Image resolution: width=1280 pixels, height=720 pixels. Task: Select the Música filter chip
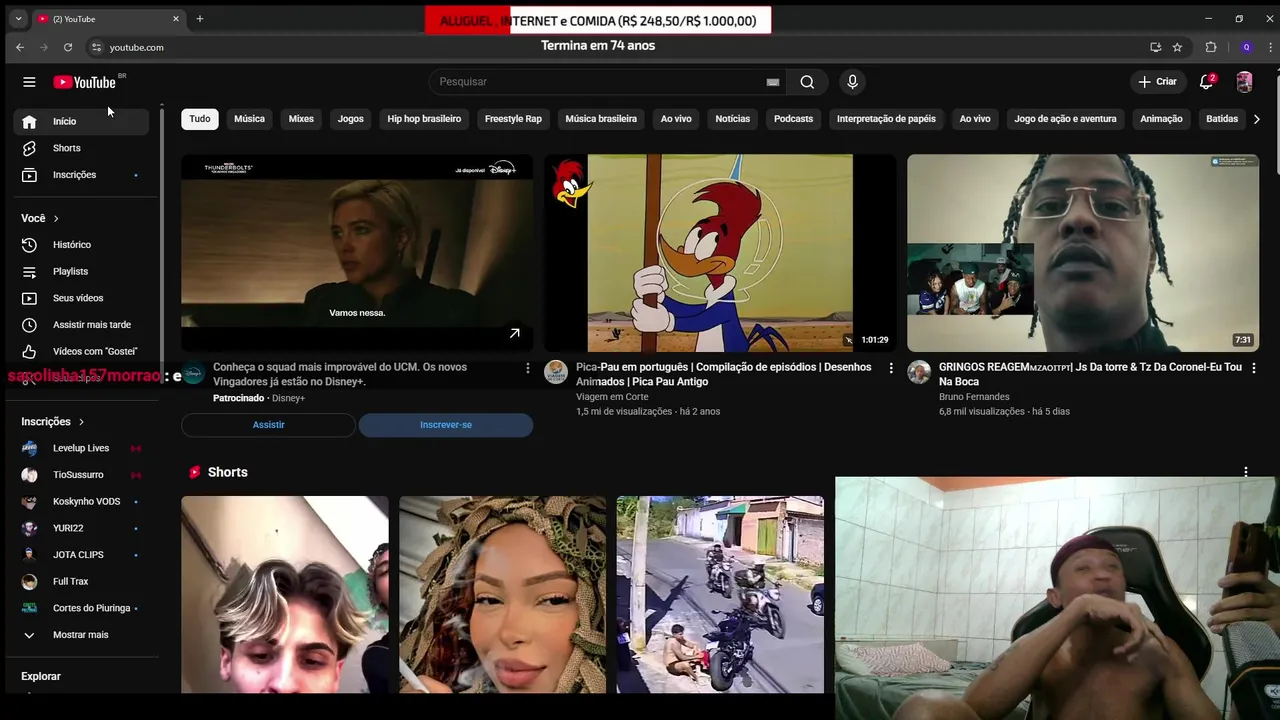[x=249, y=119]
